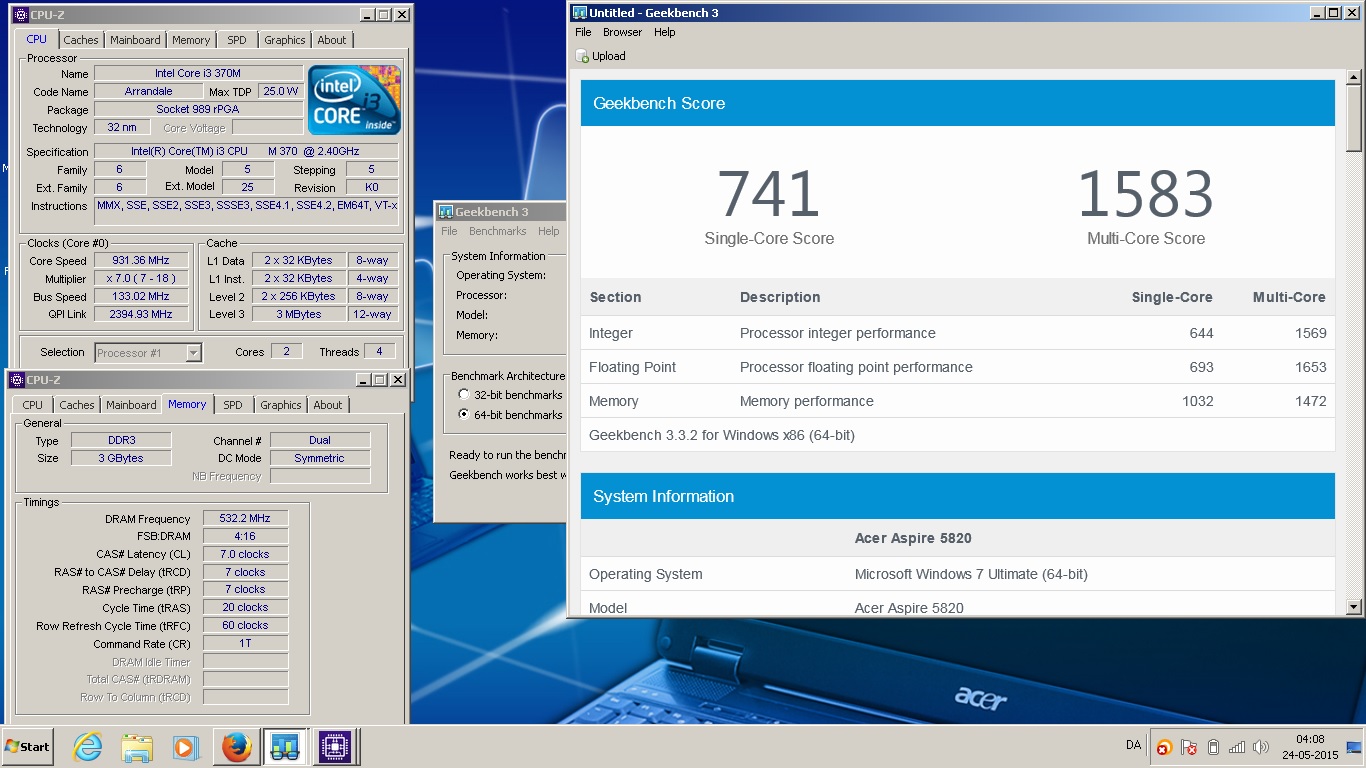Click the CPU-Z title bar icon showing Processor
This screenshot has height=768, width=1366.
(19, 15)
